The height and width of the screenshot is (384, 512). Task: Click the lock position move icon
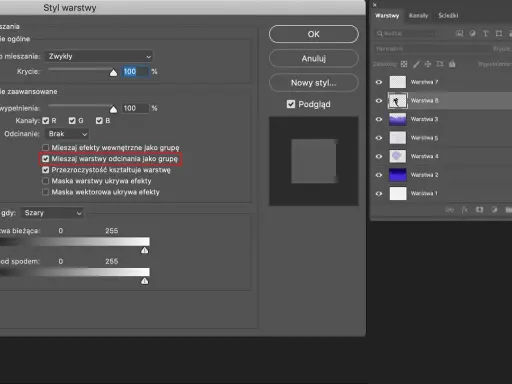tap(428, 64)
